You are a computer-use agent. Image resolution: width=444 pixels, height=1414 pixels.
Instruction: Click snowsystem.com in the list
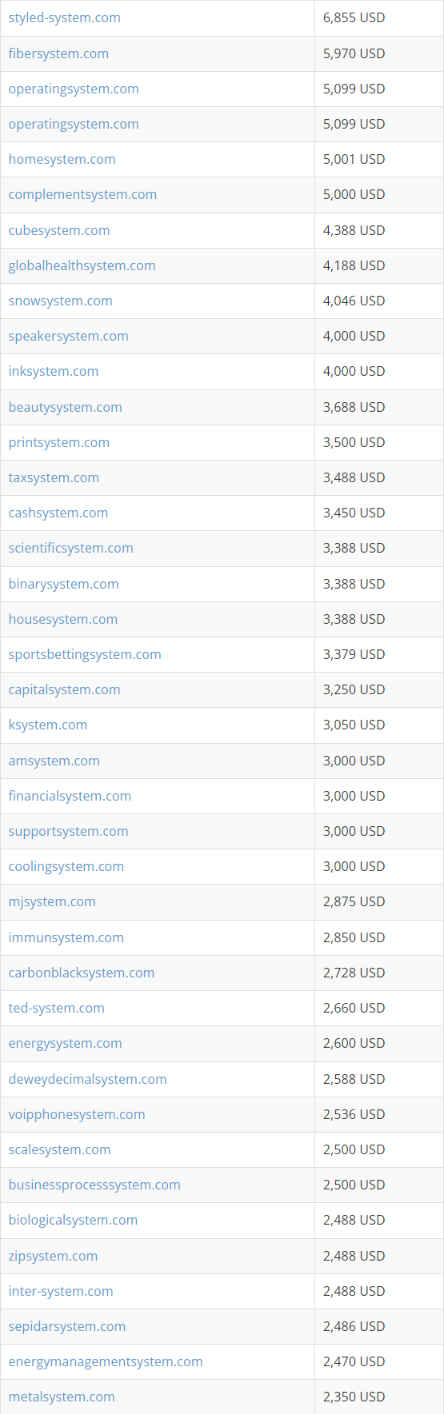(60, 300)
